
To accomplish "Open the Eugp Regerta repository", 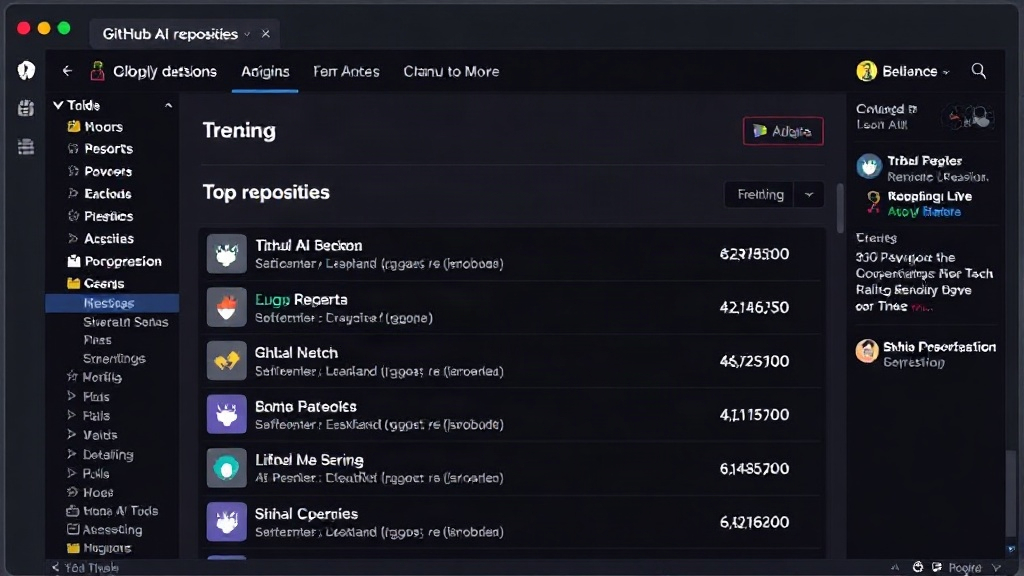I will (x=301, y=299).
